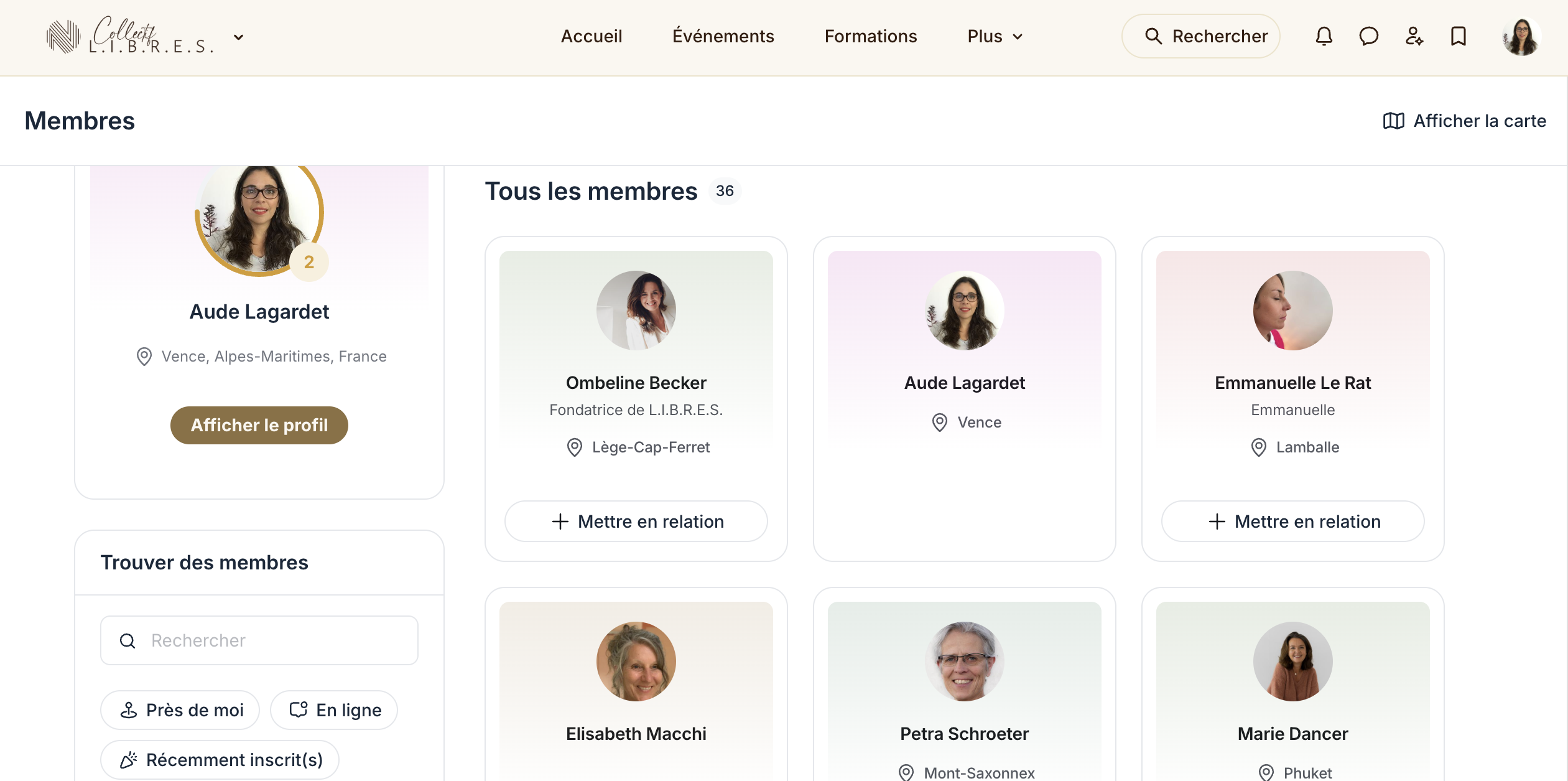Go to the Événements tab
1568x781 pixels.
click(x=723, y=37)
